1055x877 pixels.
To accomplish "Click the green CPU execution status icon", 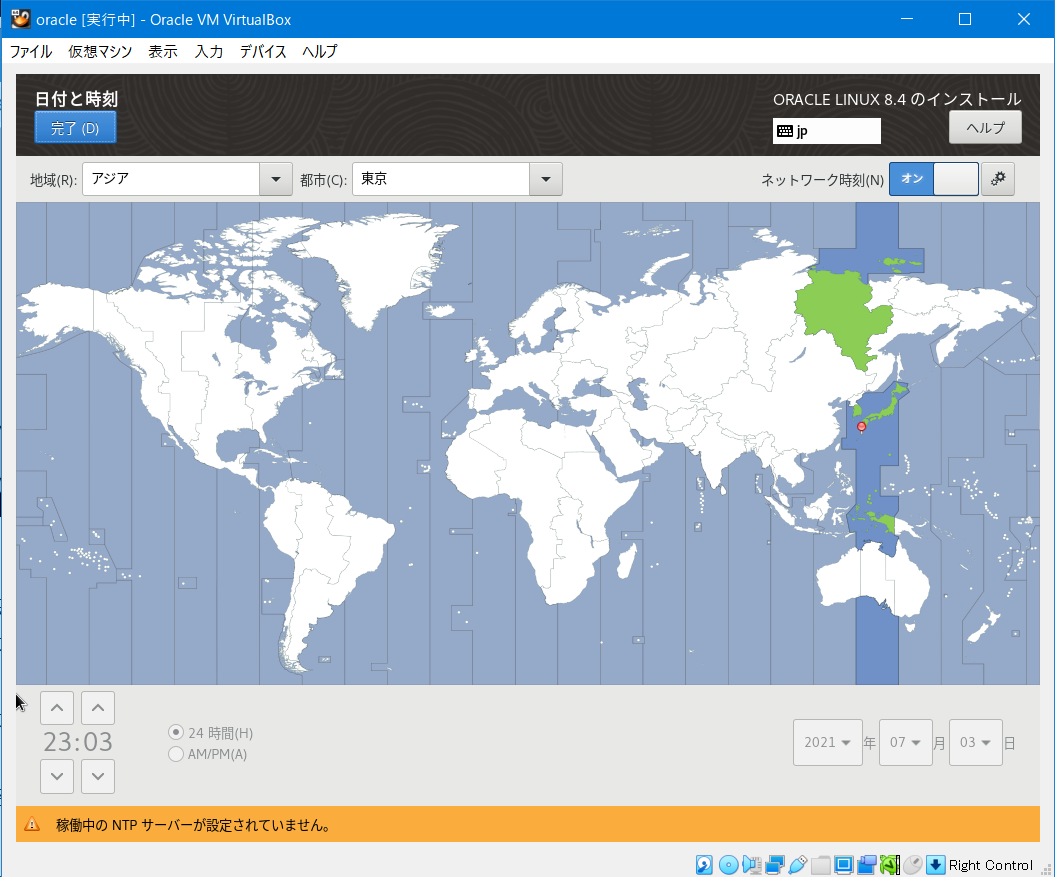I will tap(889, 865).
